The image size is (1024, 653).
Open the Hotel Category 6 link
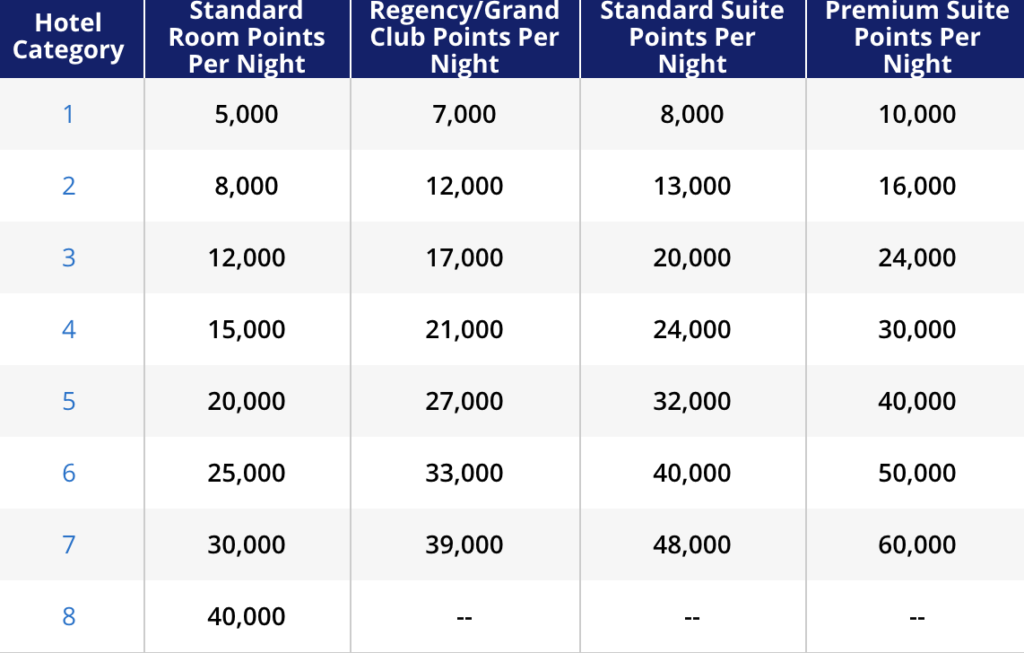tap(68, 473)
